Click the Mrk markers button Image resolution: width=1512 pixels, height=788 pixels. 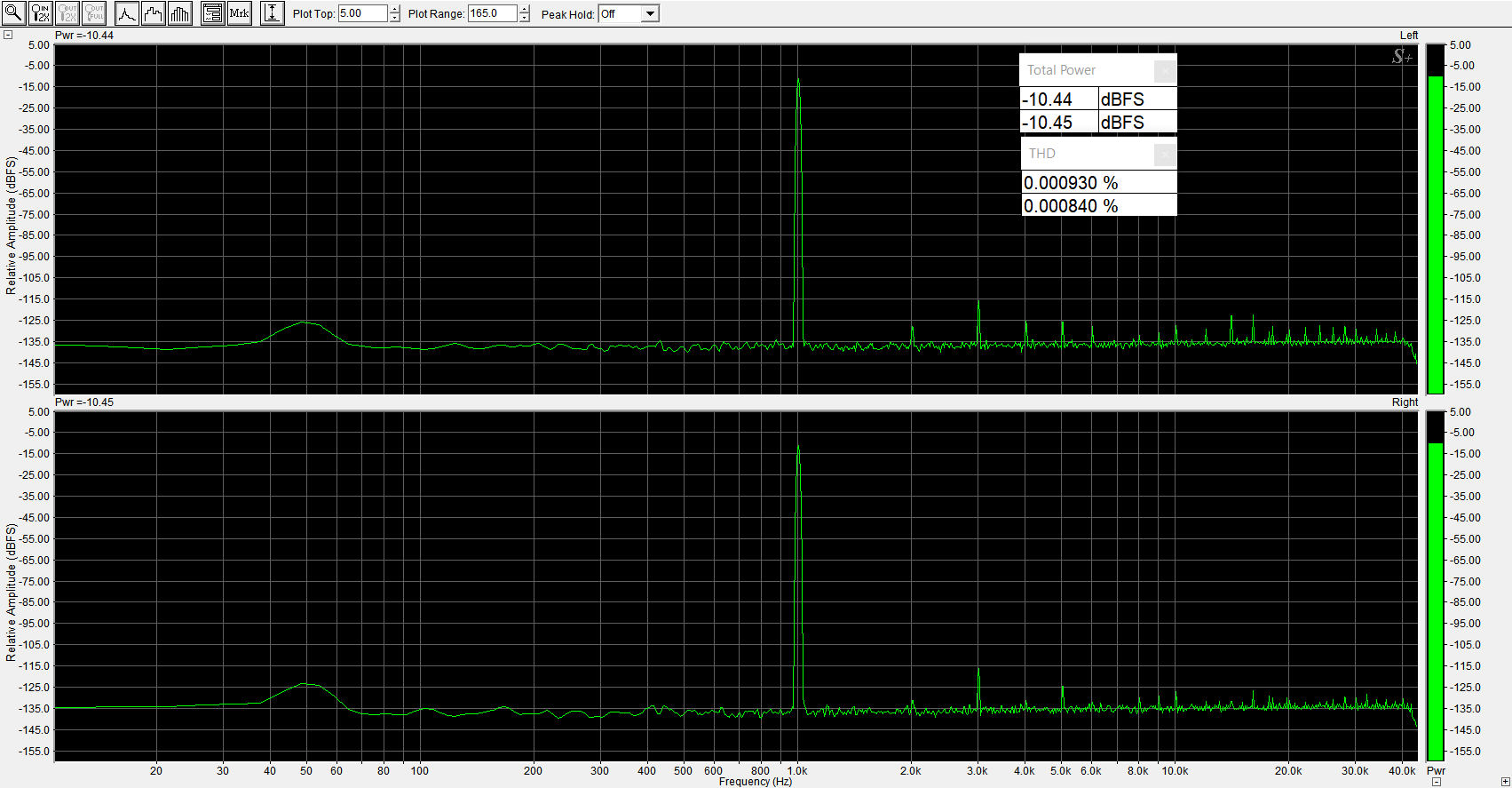[x=239, y=13]
